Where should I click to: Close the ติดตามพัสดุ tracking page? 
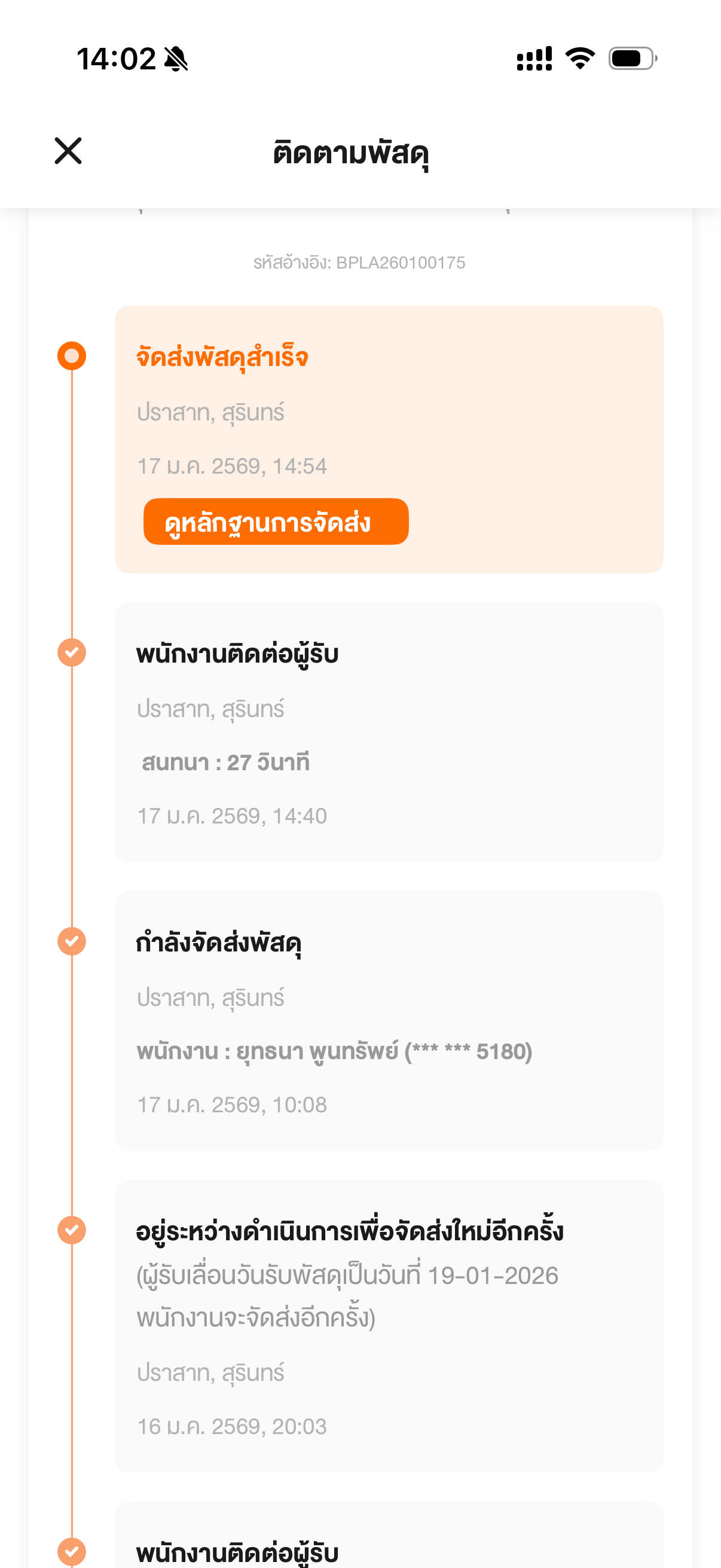pos(68,151)
